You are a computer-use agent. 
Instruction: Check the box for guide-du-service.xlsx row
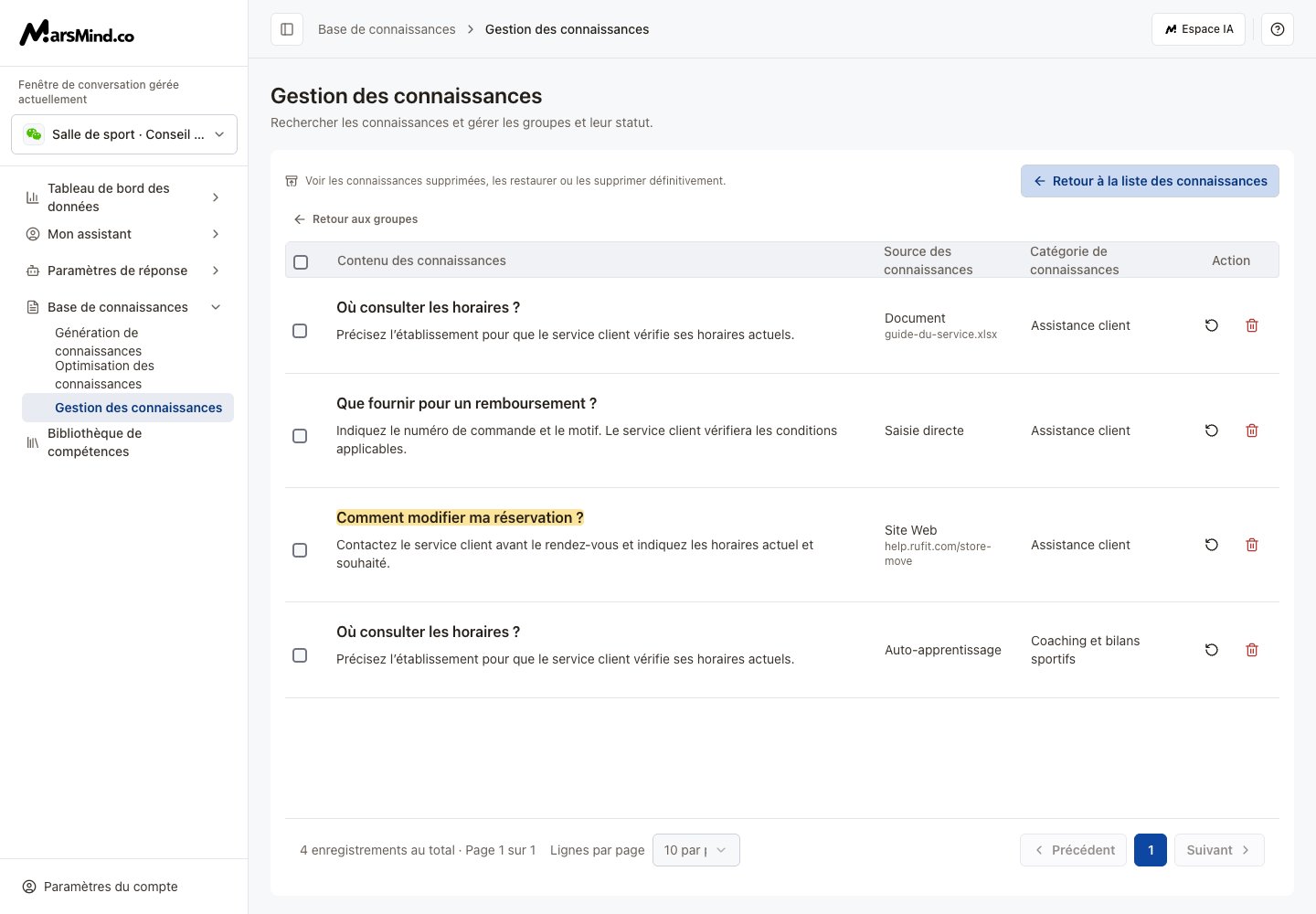pos(300,331)
